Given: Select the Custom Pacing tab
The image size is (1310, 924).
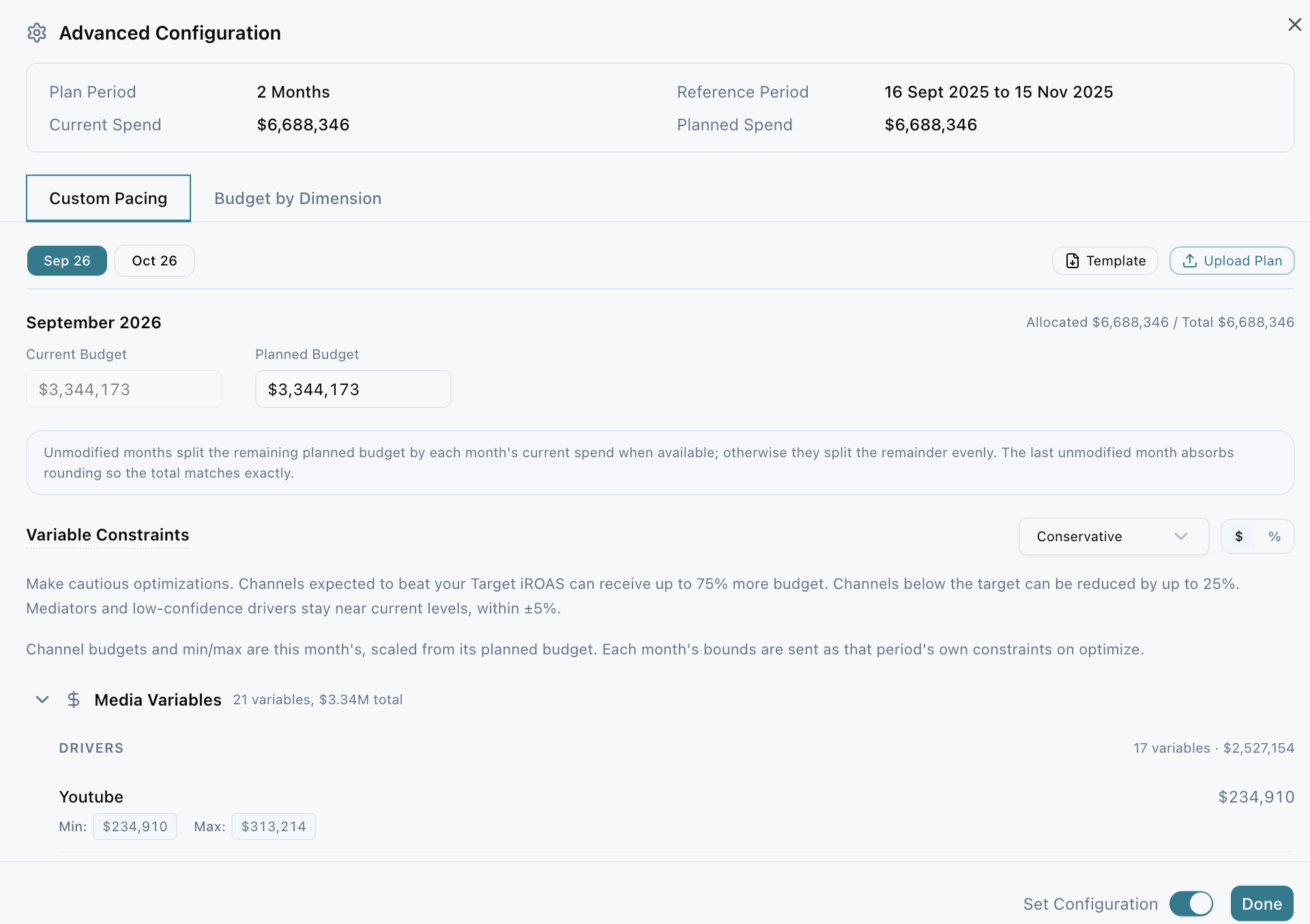Looking at the screenshot, I should coord(108,199).
